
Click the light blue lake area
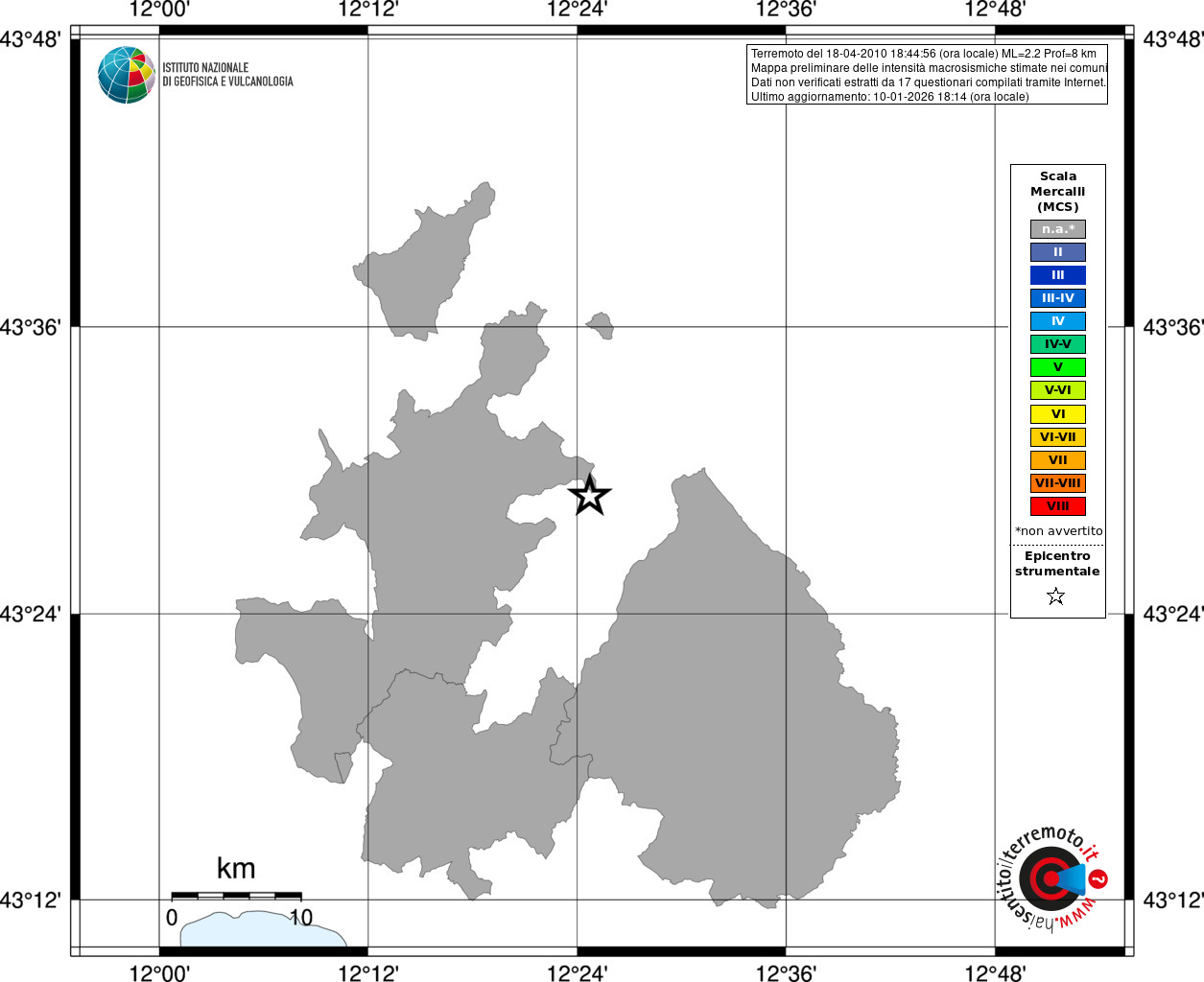click(x=263, y=929)
